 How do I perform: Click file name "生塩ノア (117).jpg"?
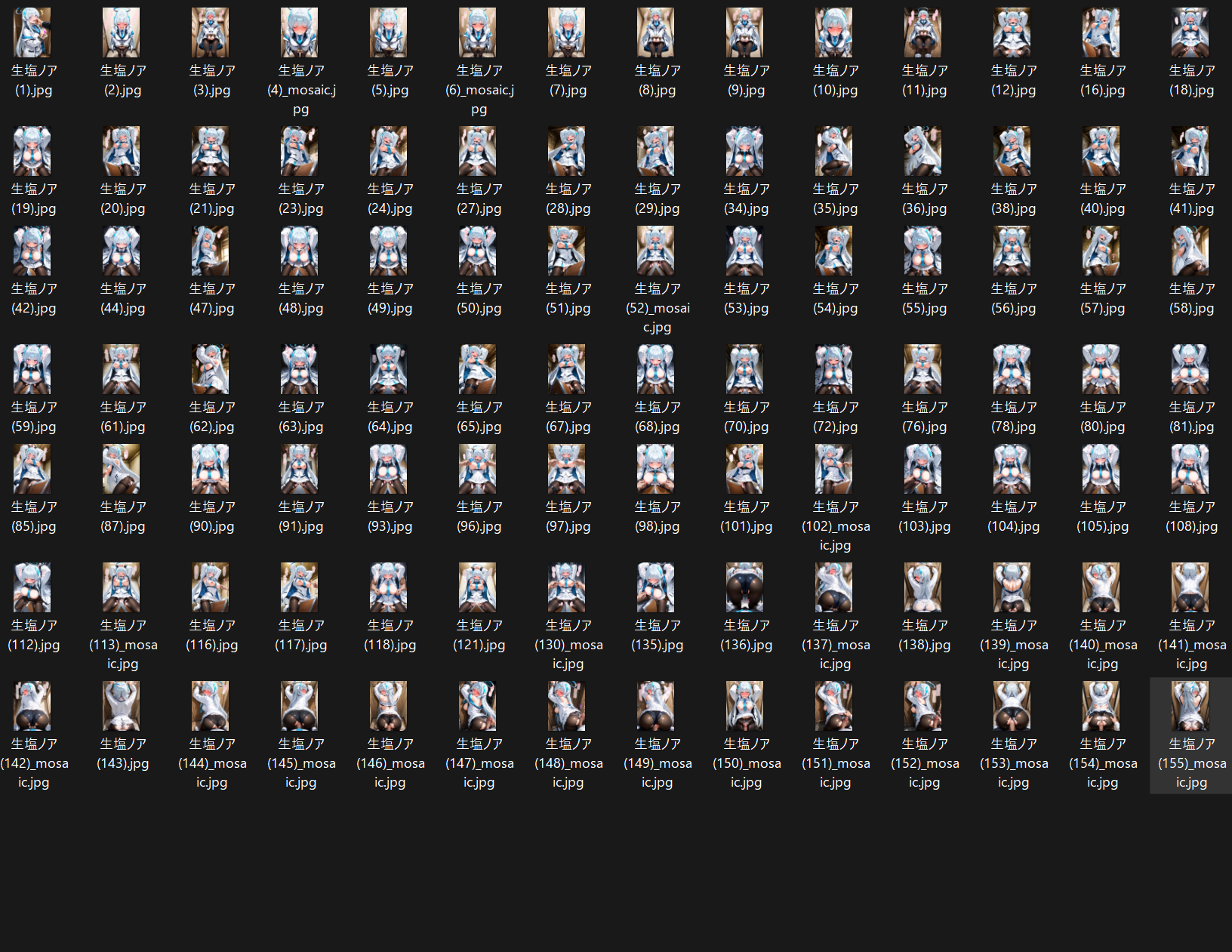coord(300,635)
